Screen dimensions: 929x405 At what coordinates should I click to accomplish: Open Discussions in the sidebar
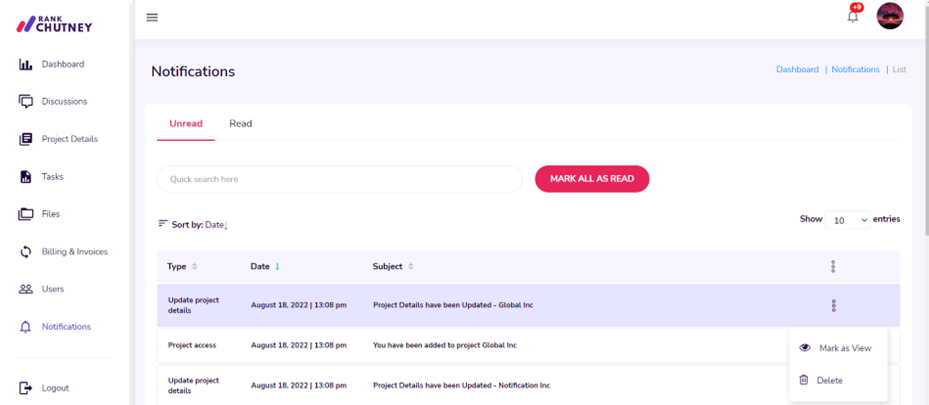click(x=64, y=101)
